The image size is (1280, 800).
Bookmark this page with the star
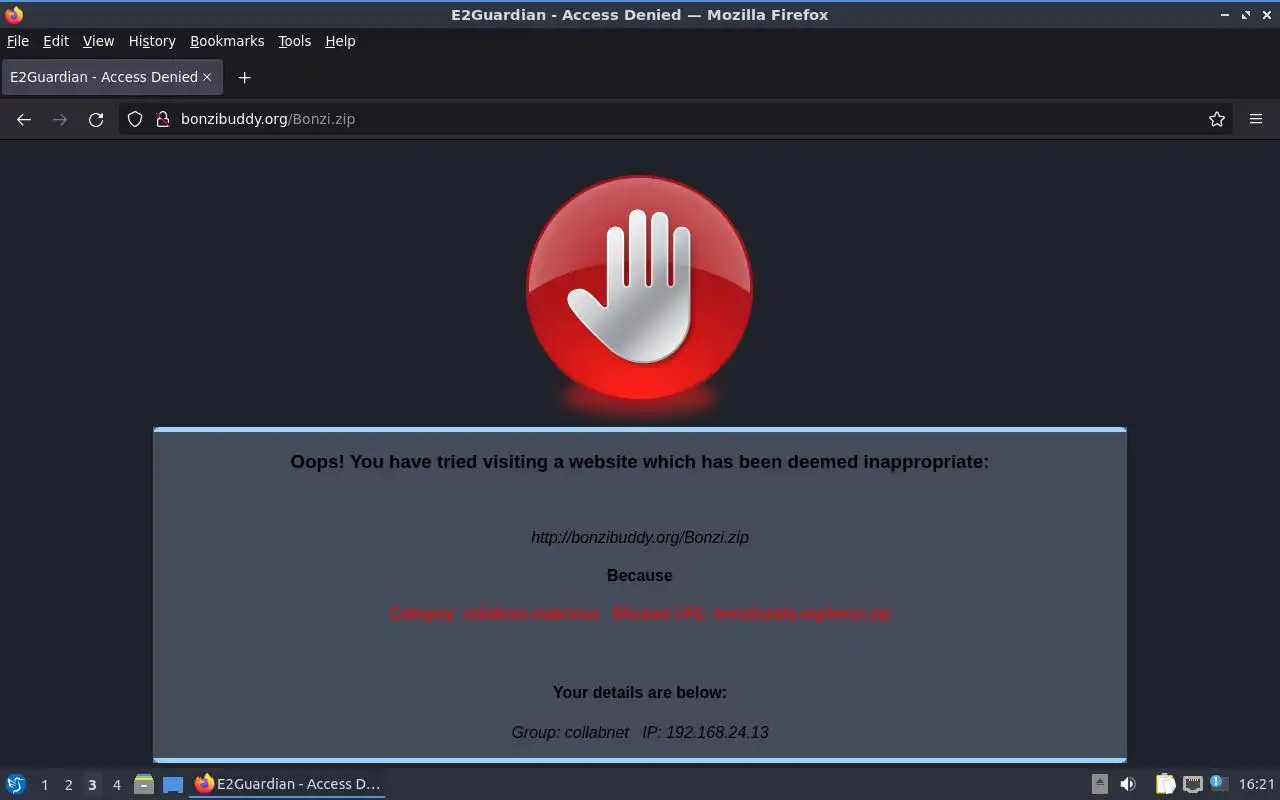[1217, 119]
